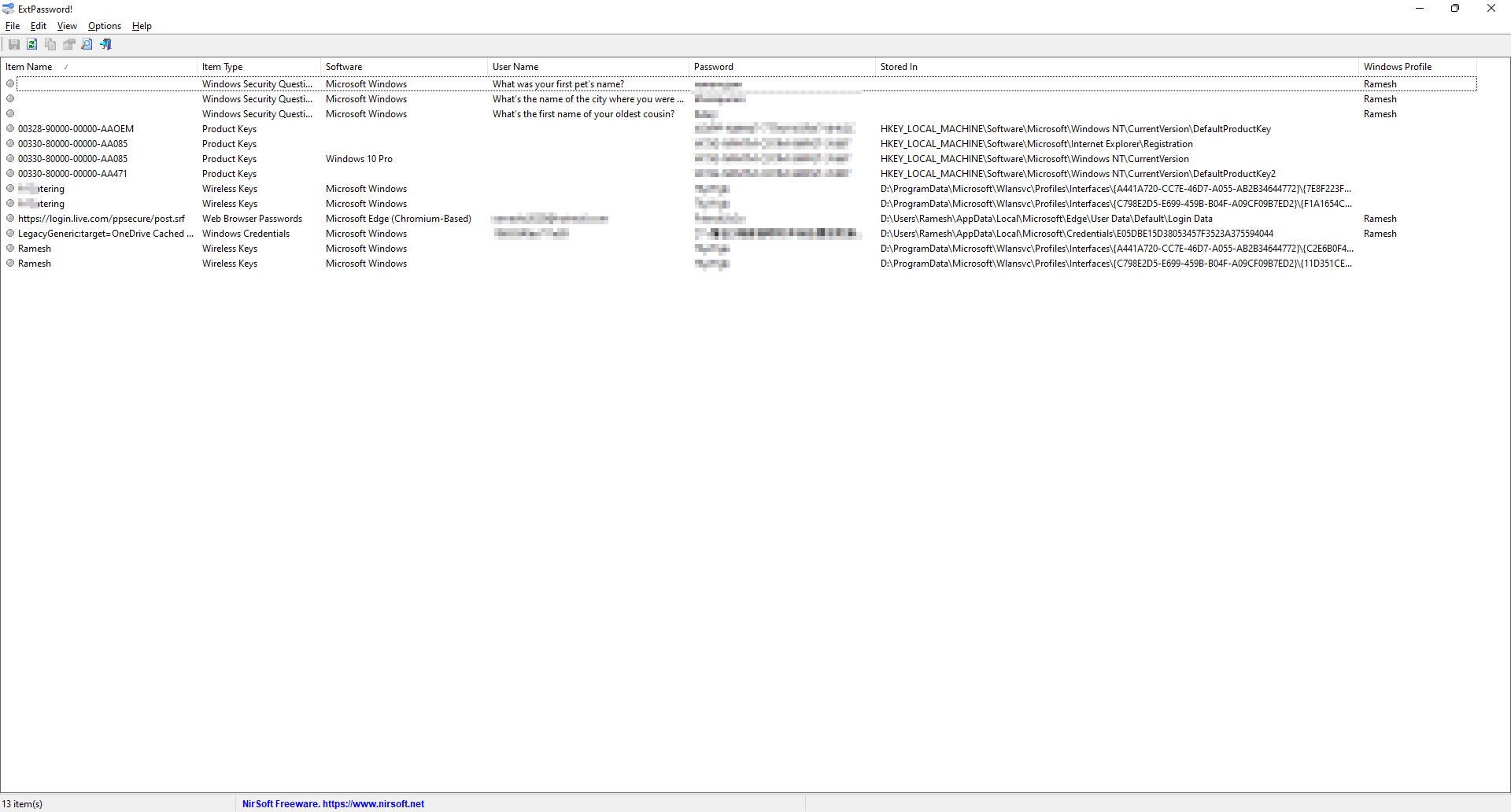Click the 'Windows 10 Pro' software cell

click(359, 159)
